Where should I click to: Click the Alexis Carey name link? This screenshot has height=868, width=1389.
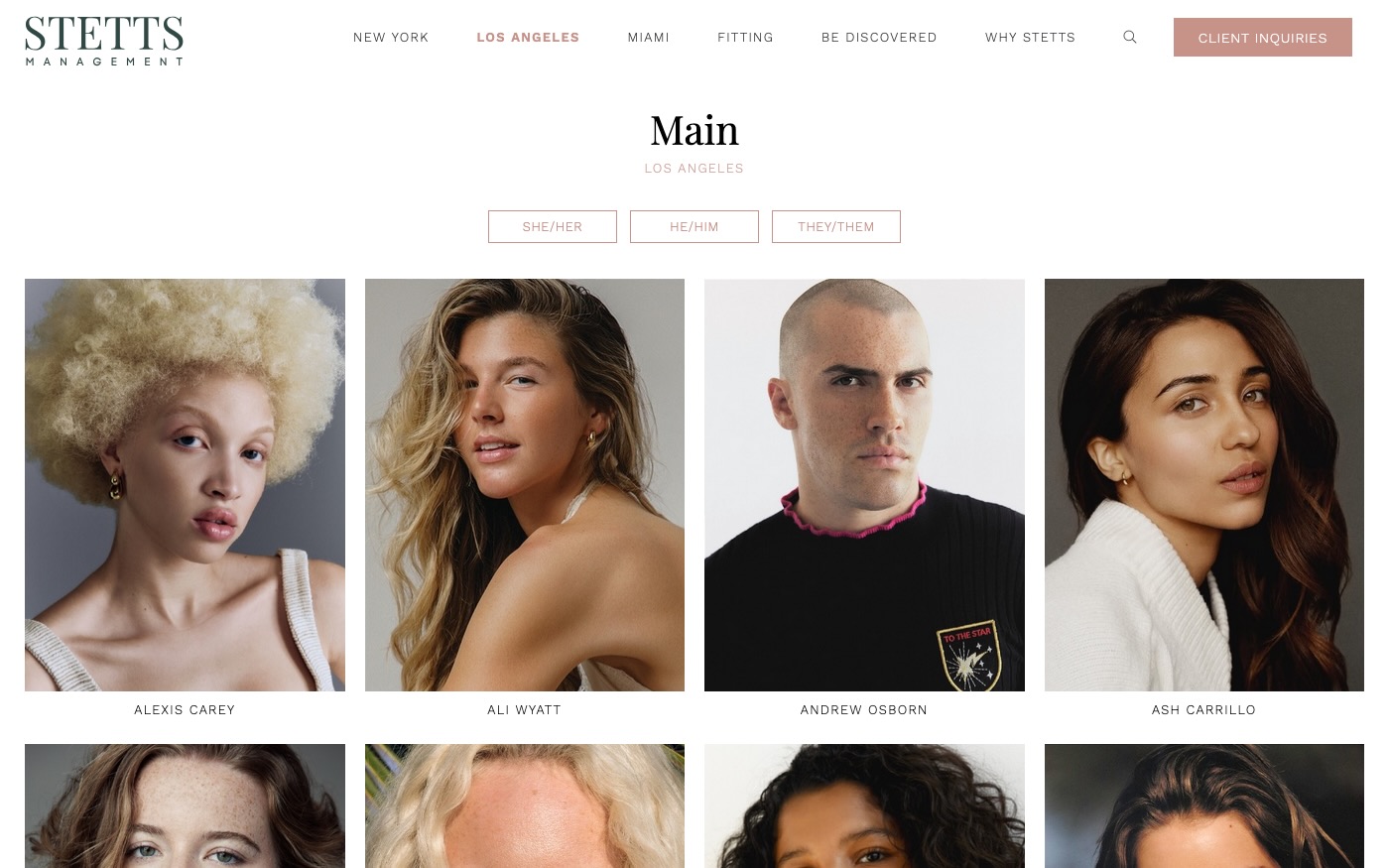click(x=185, y=709)
